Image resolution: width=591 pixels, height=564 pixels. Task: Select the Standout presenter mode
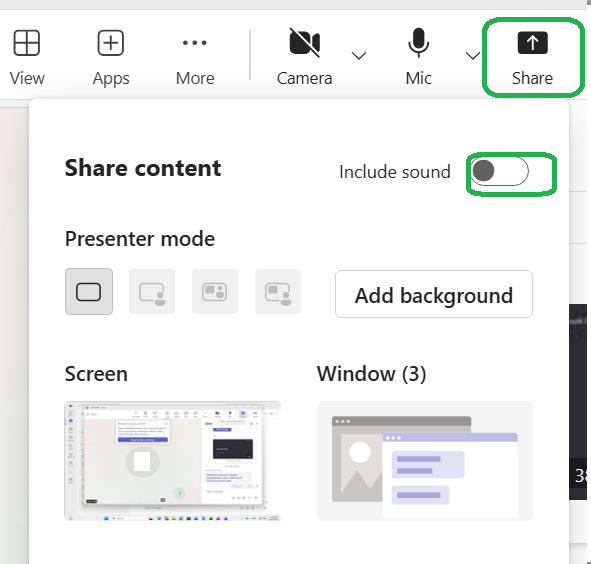pos(152,291)
